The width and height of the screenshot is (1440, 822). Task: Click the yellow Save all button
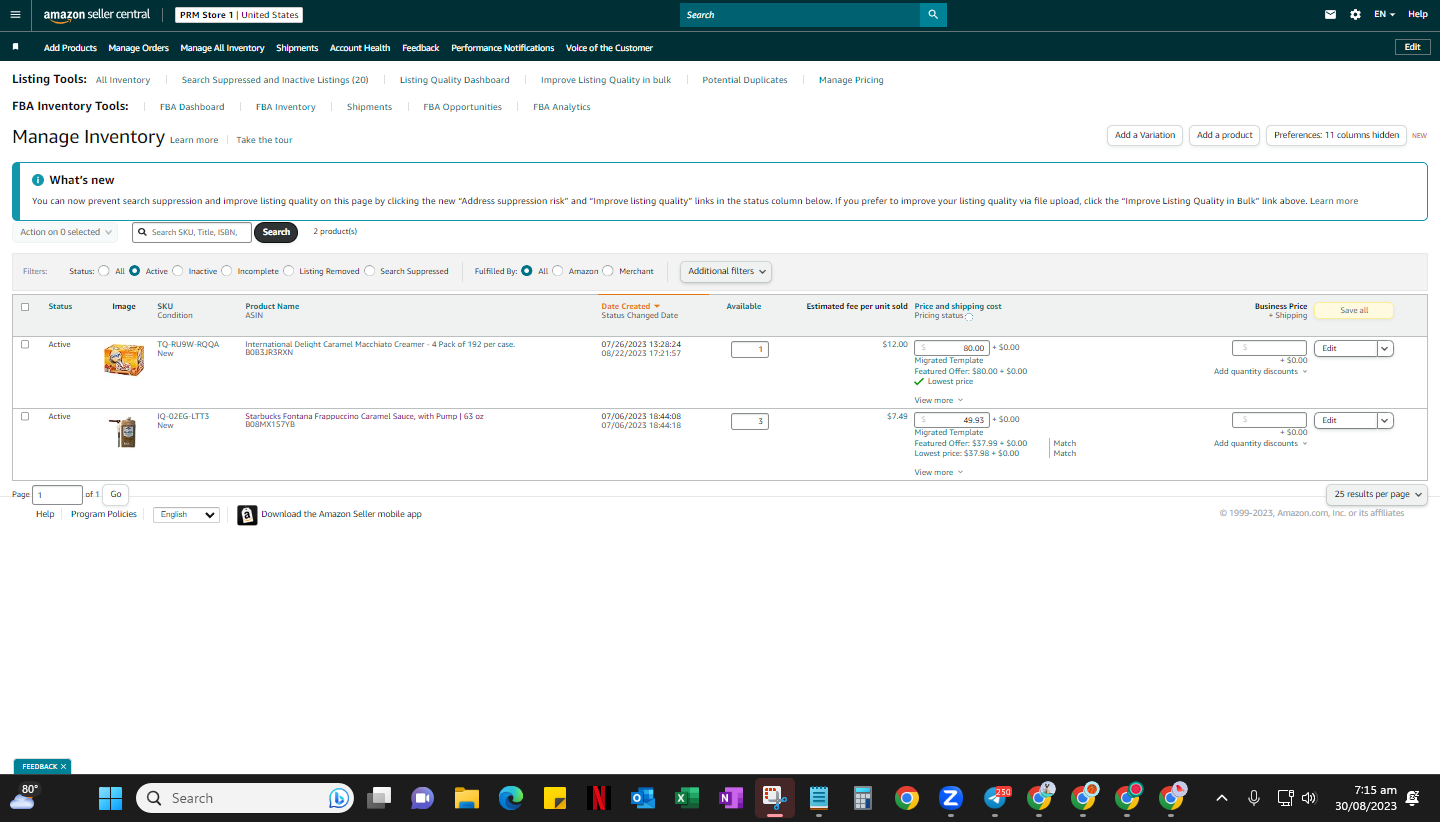1354,311
